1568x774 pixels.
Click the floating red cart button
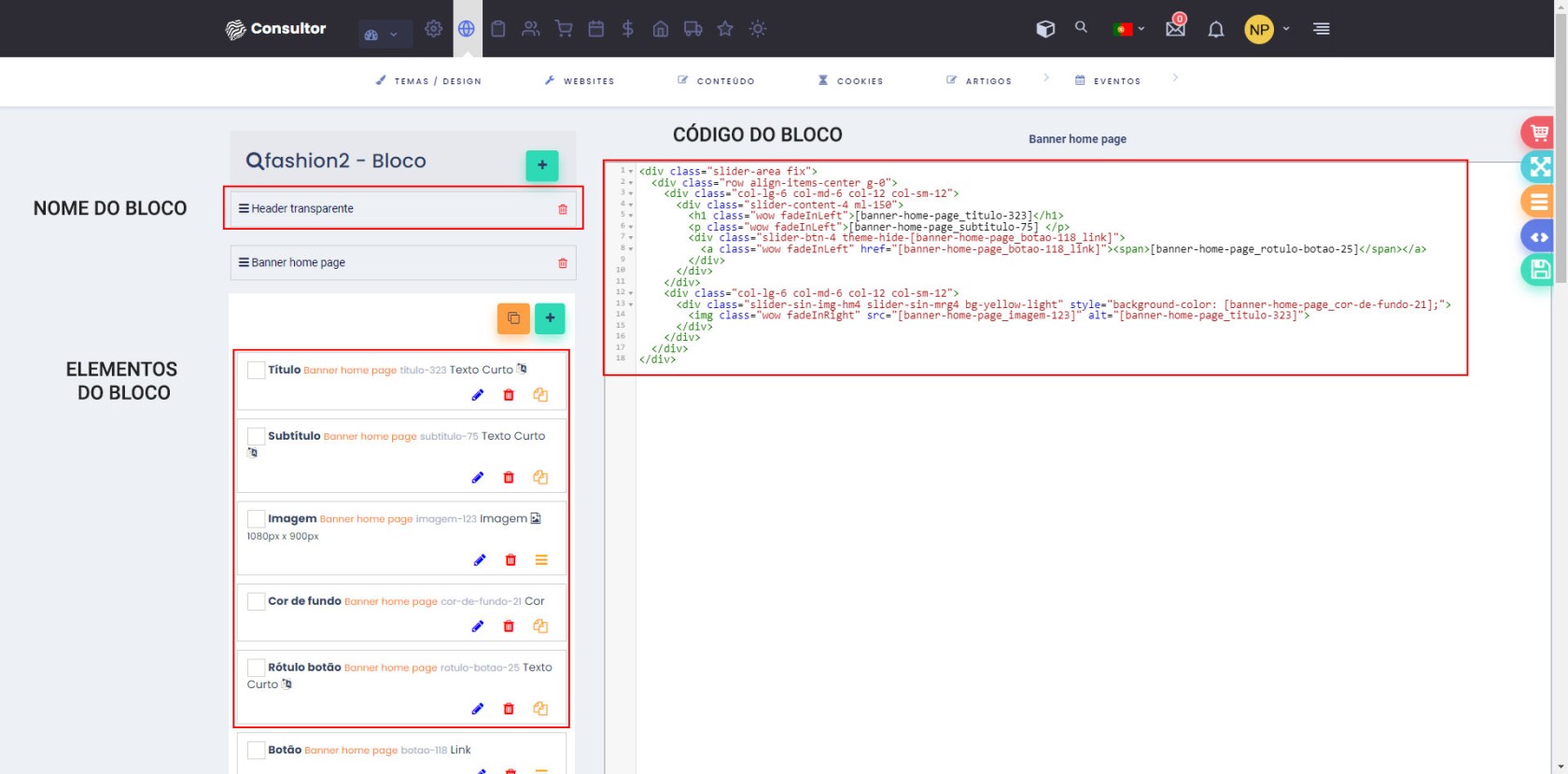pos(1539,133)
